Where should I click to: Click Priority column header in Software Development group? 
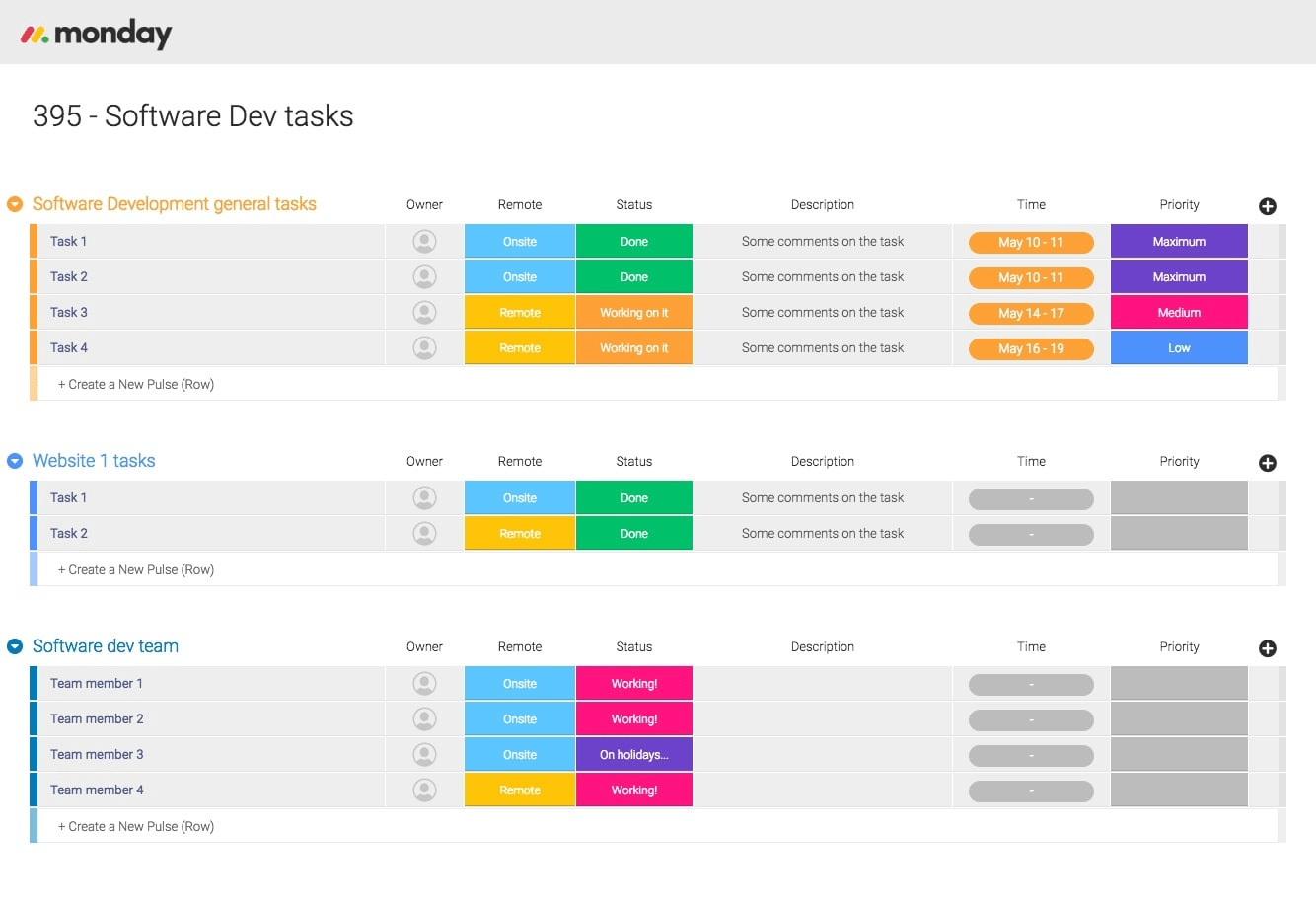click(1179, 204)
